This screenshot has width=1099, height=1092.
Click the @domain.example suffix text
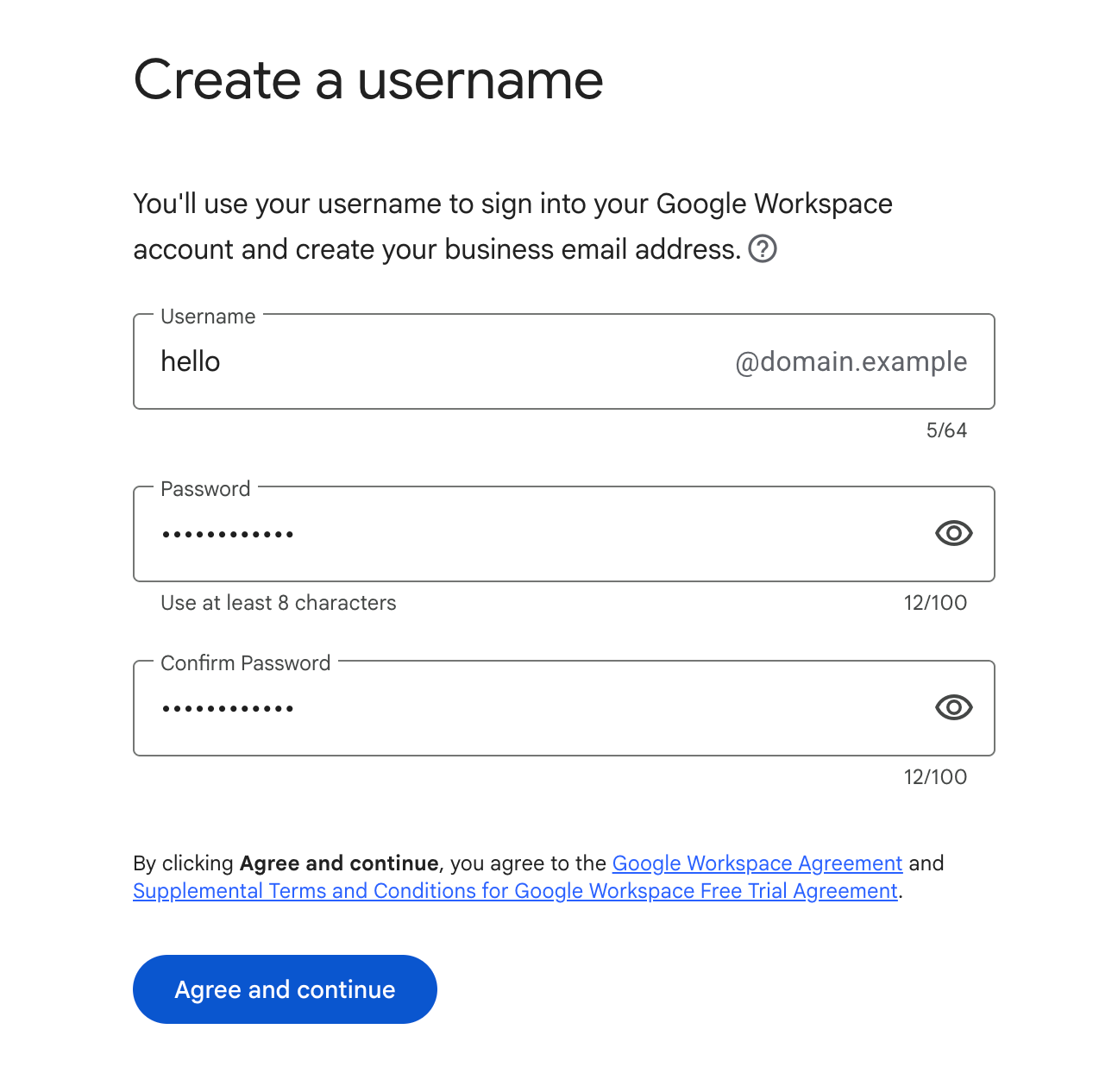[x=851, y=361]
